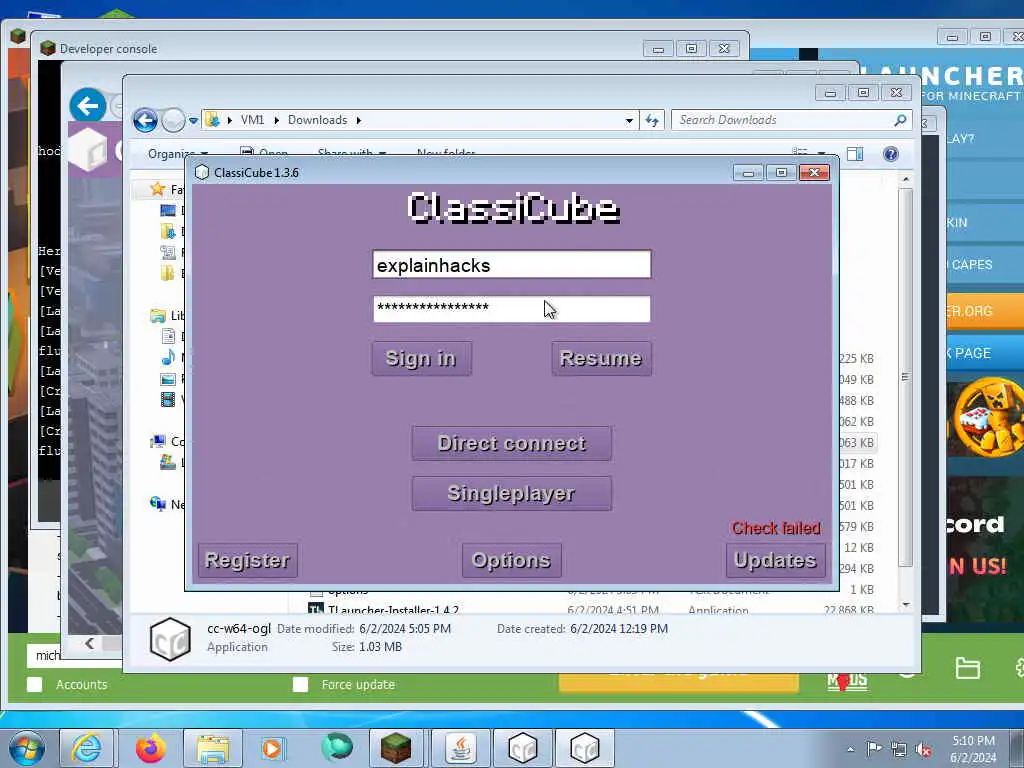Open Firefox from the taskbar
Screen dimensions: 1024x768
point(150,748)
